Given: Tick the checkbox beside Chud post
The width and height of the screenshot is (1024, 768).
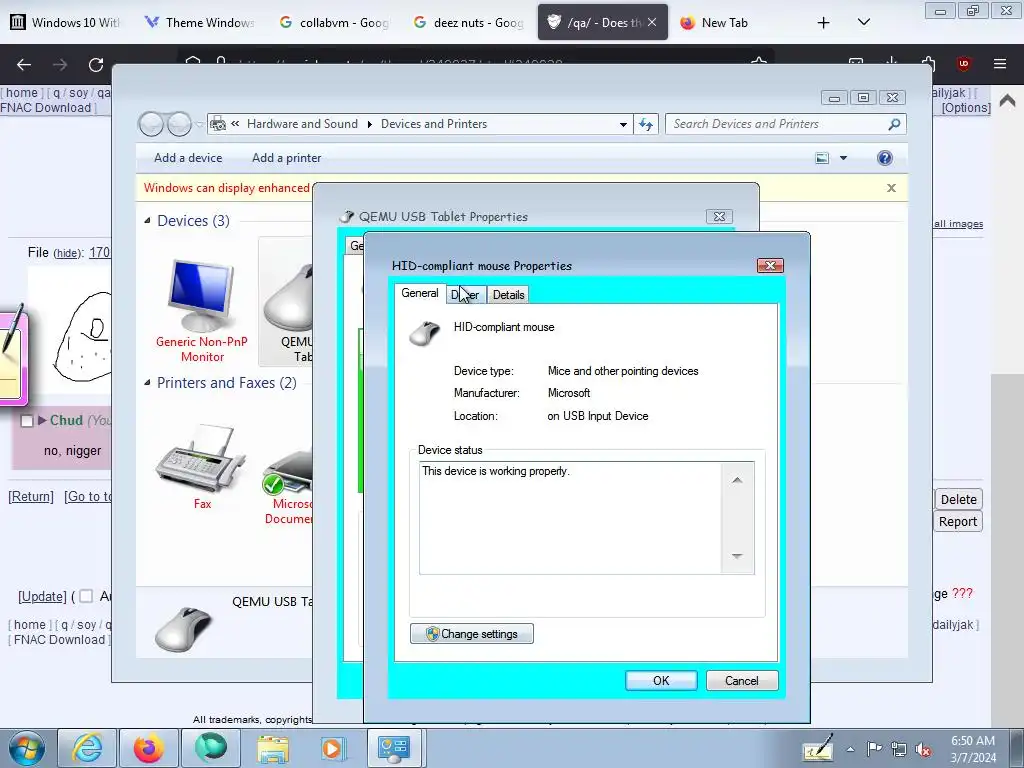Looking at the screenshot, I should [27, 421].
